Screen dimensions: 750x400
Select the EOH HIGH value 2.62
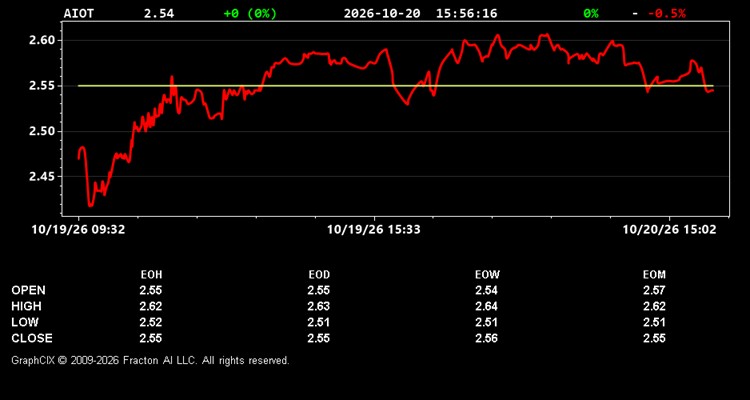tap(151, 306)
